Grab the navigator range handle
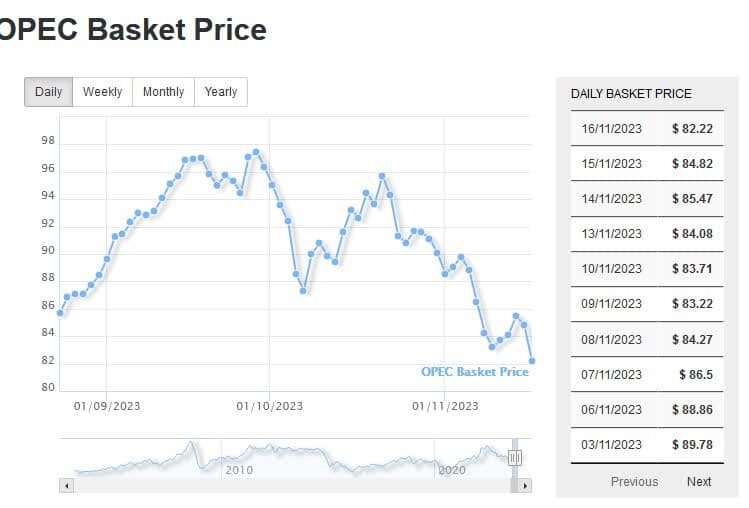This screenshot has height=508, width=749. tap(515, 458)
